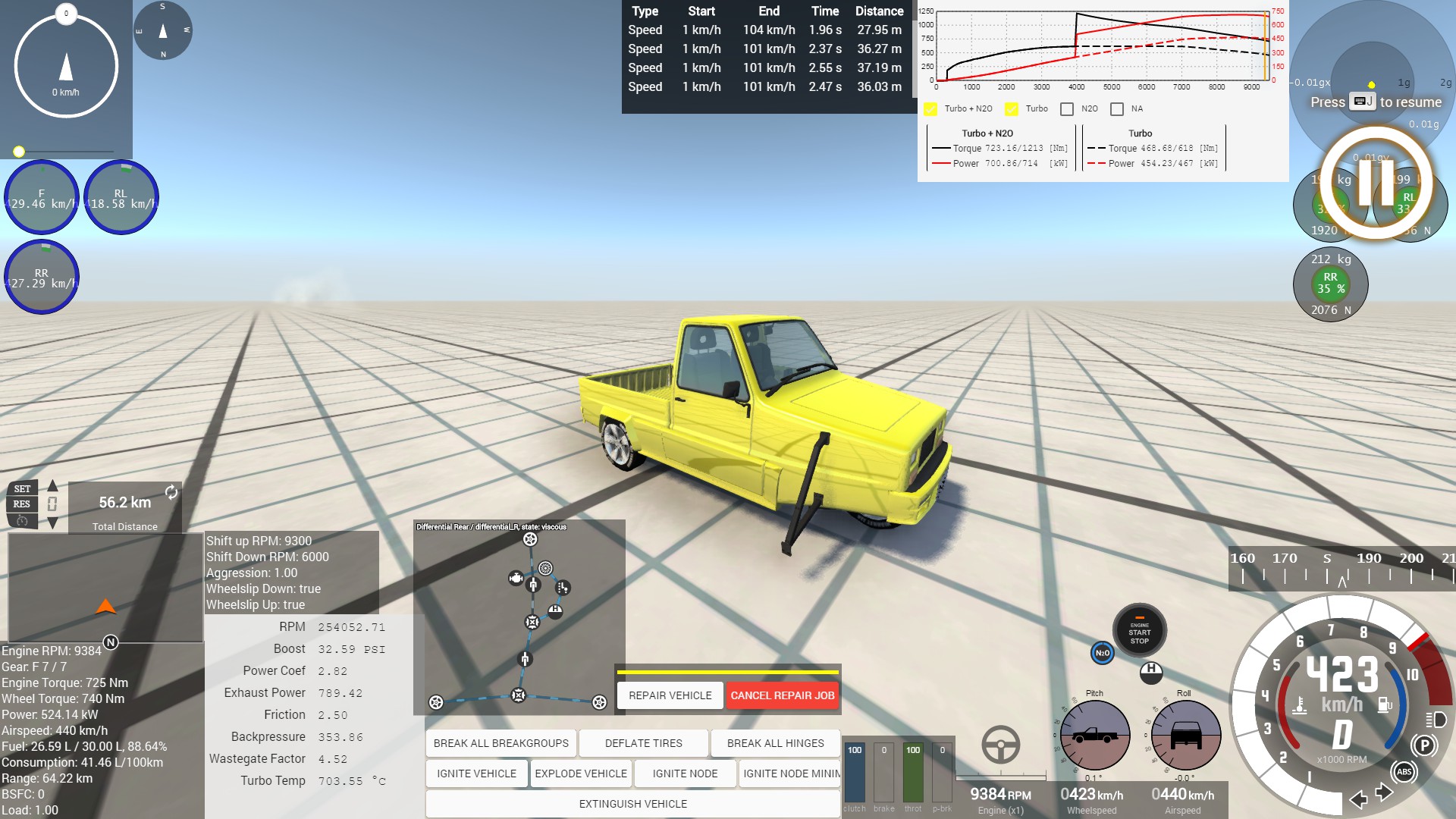
Task: Click the p-brk parking brake input bar
Action: (943, 772)
